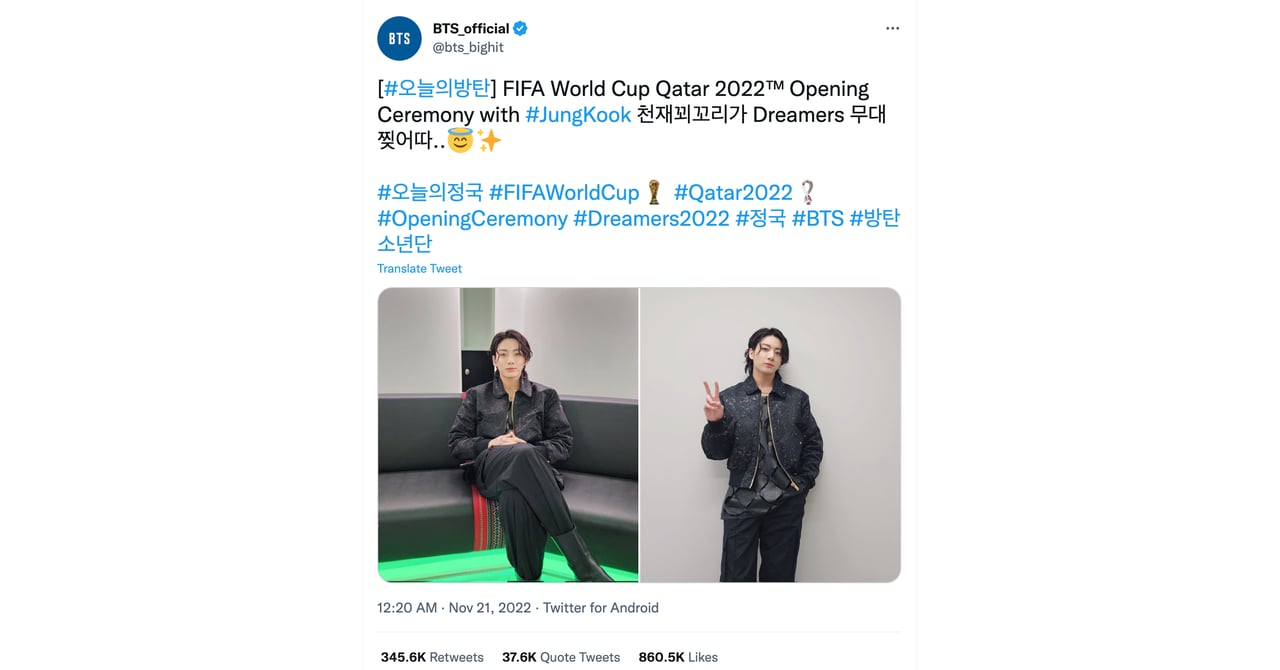Click the Translate Tweet link
Image resolution: width=1280 pixels, height=670 pixels.
pyautogui.click(x=419, y=268)
